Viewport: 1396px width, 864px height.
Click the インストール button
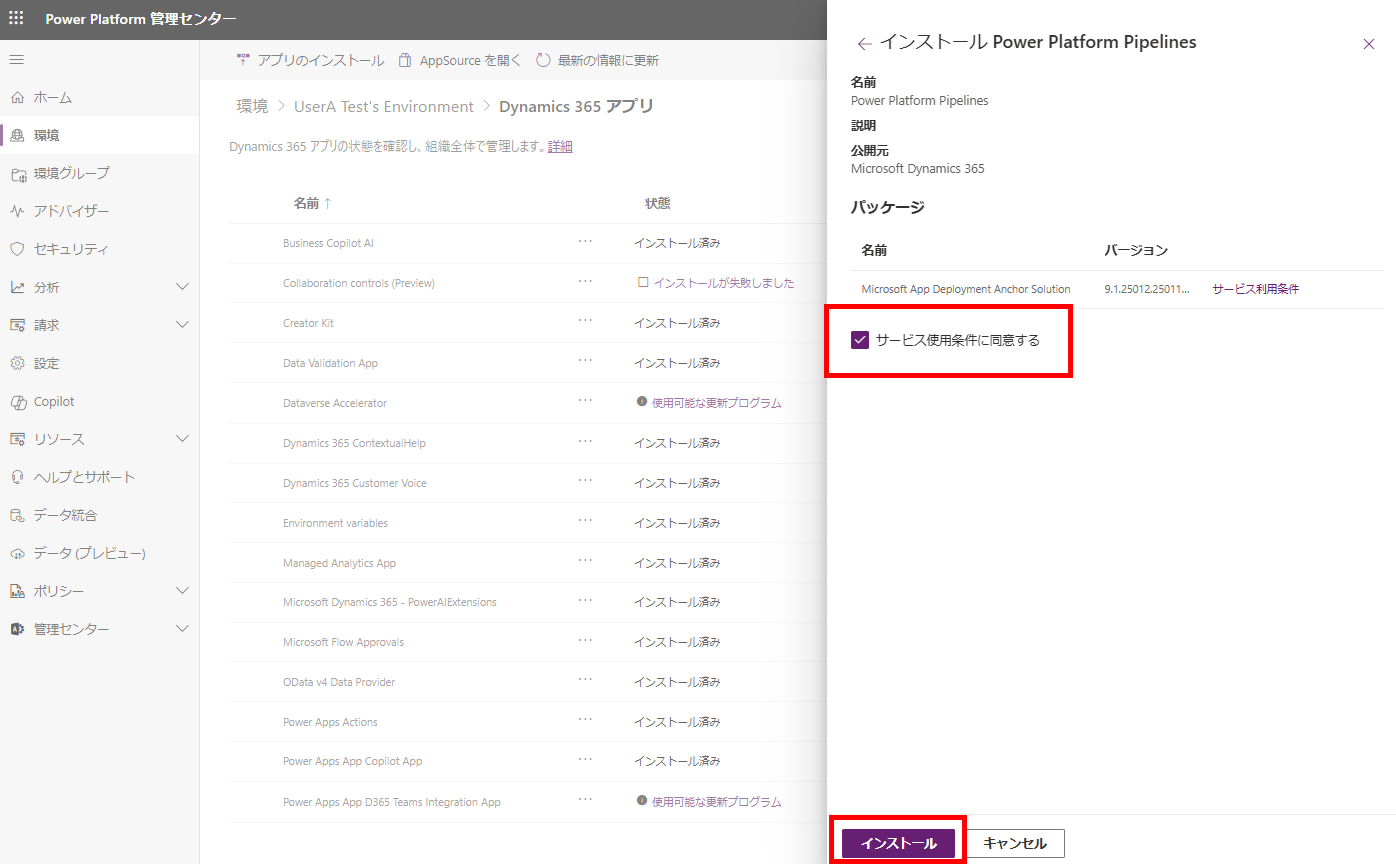[x=896, y=842]
